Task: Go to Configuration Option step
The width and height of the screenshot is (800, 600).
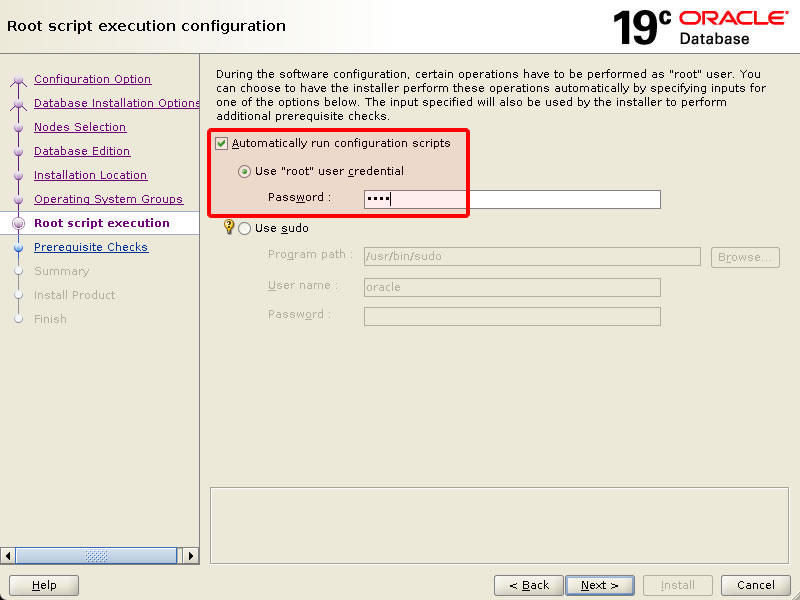Action: click(93, 79)
